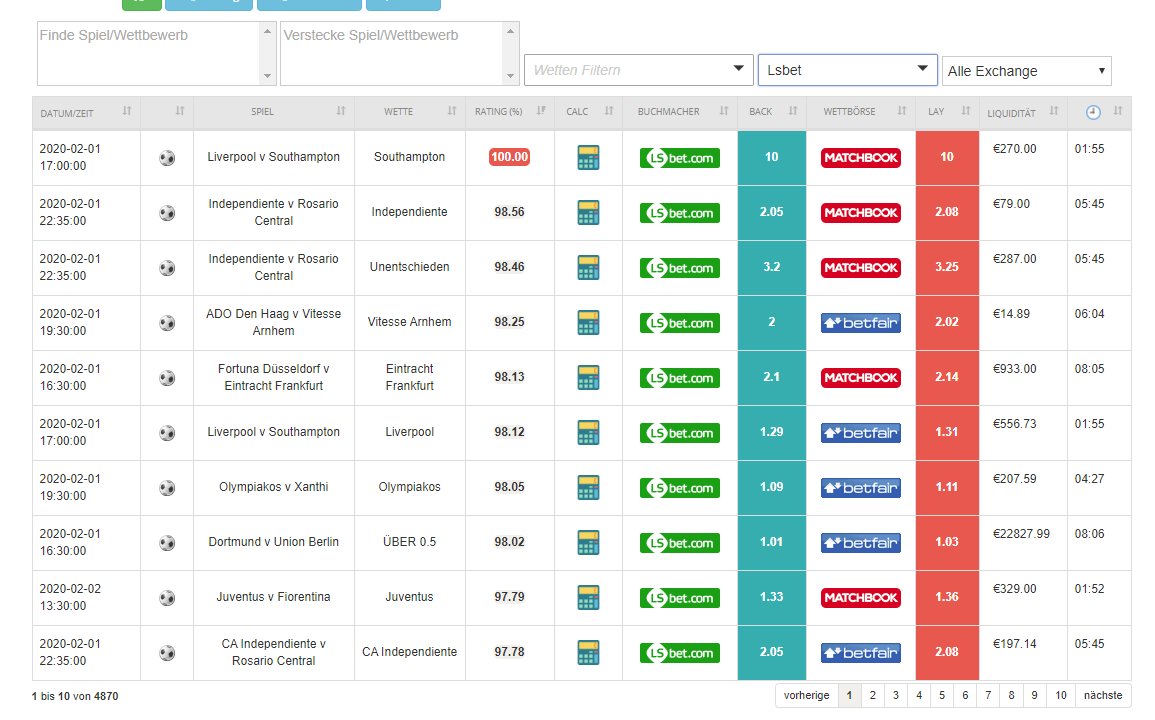The image size is (1155, 720).
Task: Open calculator for Eintracht Frankfurt bet
Action: click(x=588, y=377)
